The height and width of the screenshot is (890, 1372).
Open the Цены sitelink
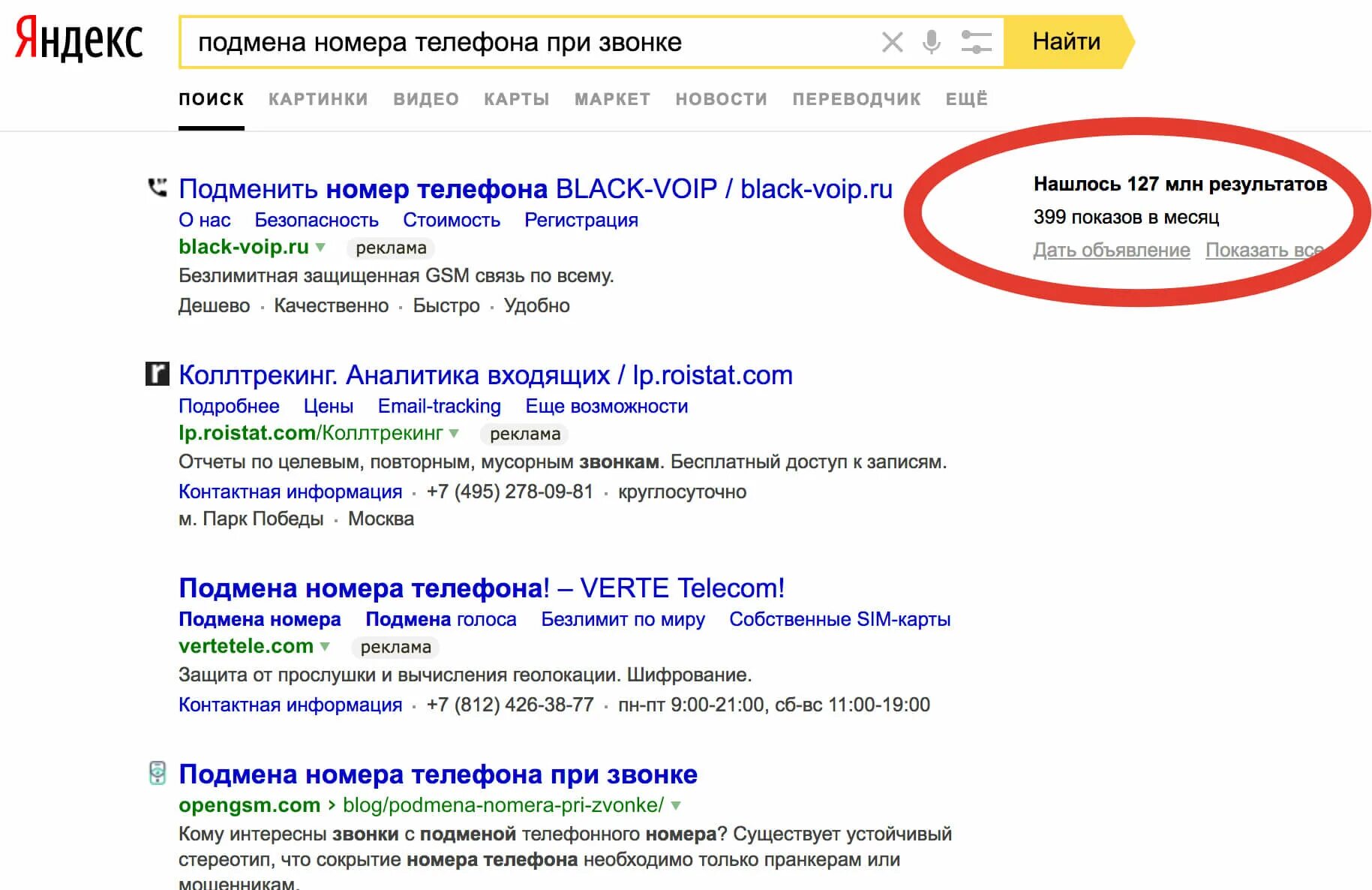[329, 406]
